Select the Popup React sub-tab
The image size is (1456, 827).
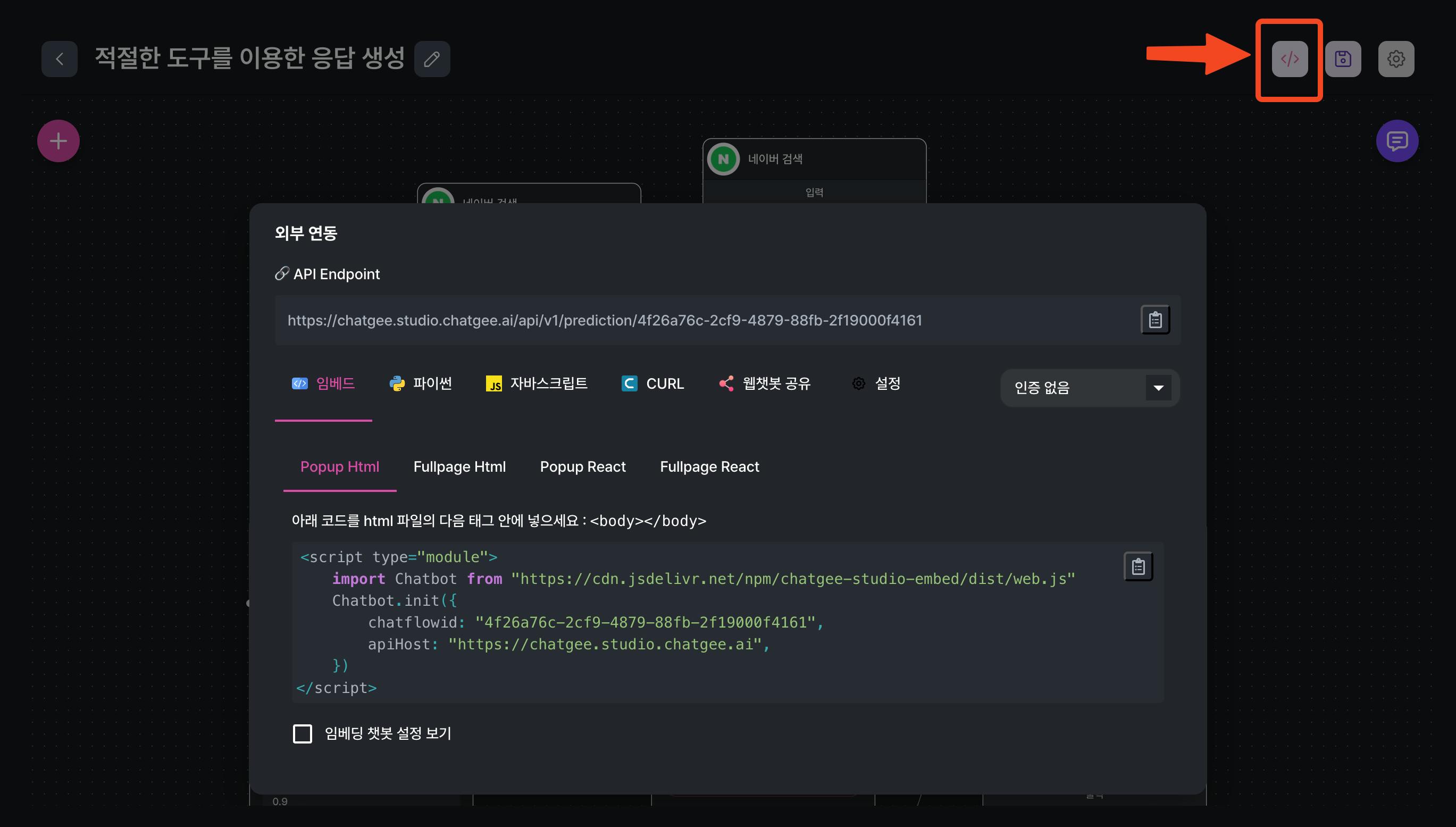(x=583, y=467)
